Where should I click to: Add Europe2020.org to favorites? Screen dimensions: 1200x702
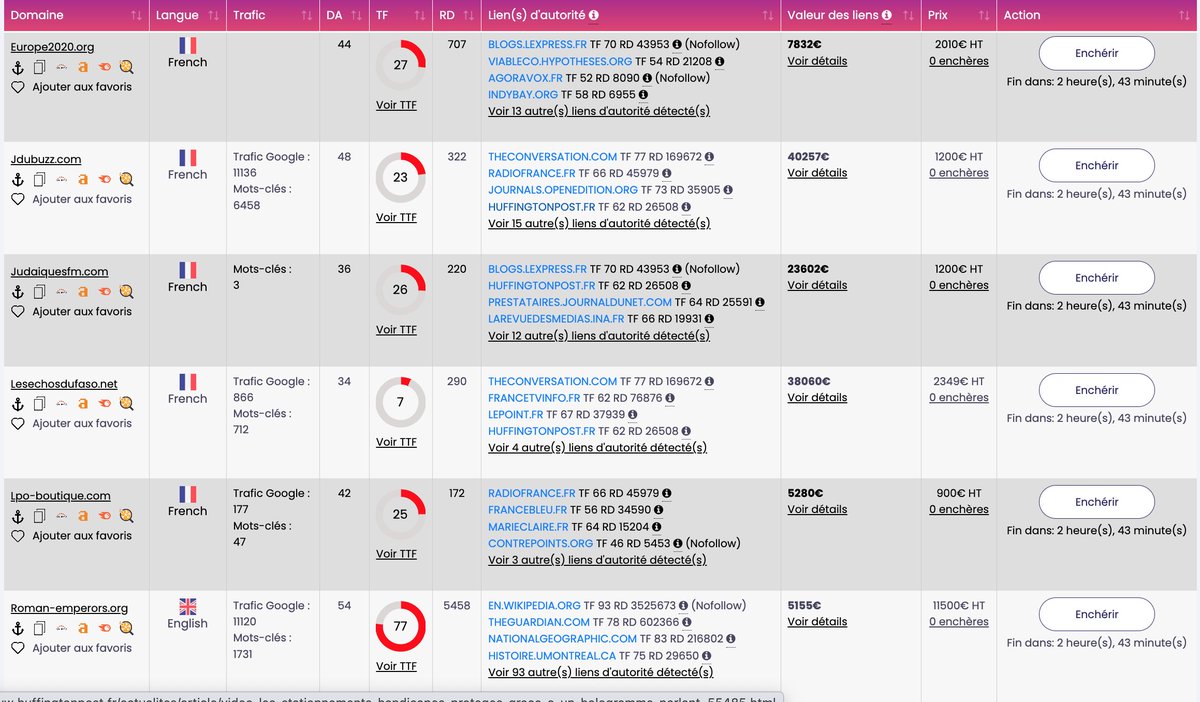coord(71,87)
